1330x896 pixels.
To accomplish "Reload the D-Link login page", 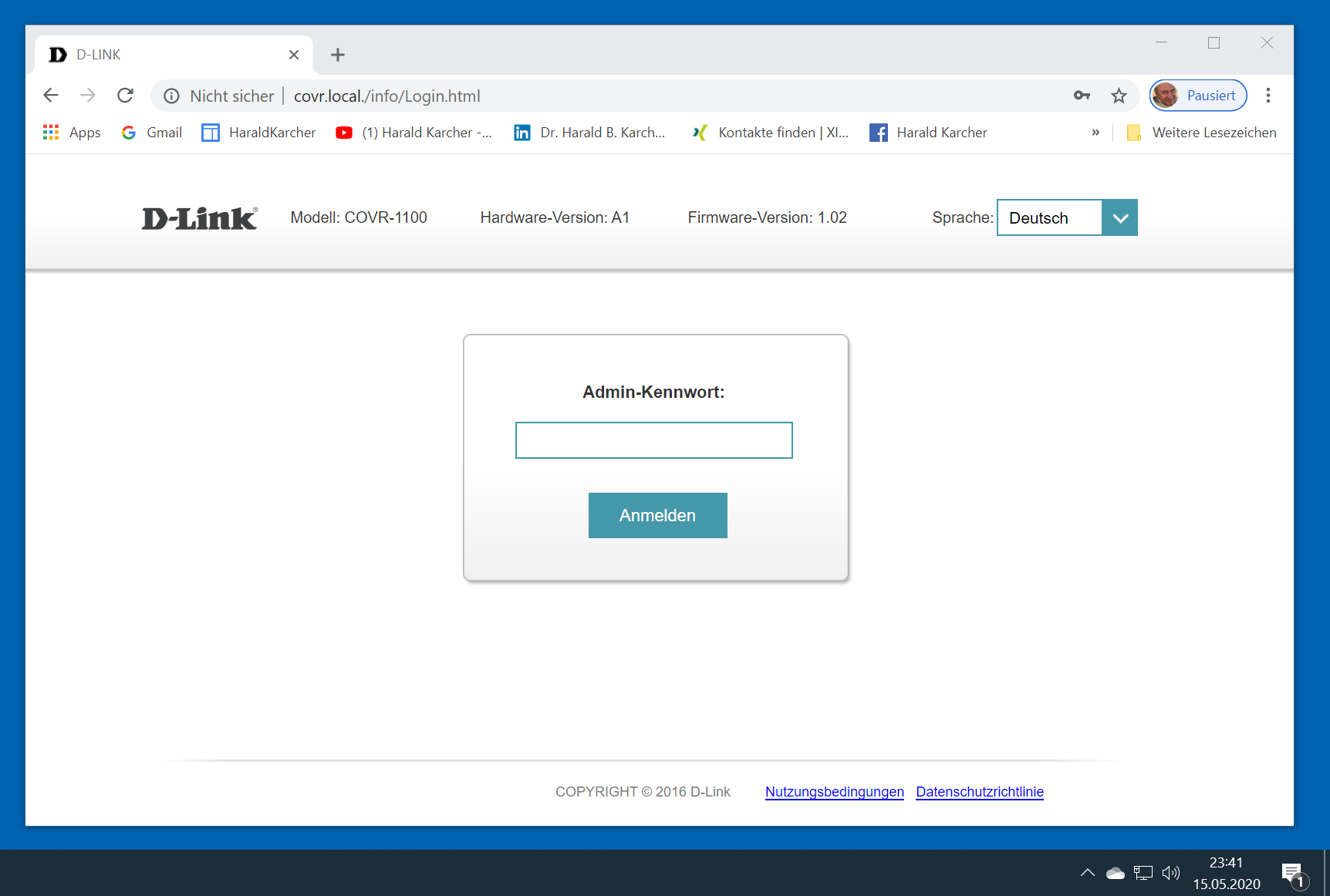I will tap(125, 95).
